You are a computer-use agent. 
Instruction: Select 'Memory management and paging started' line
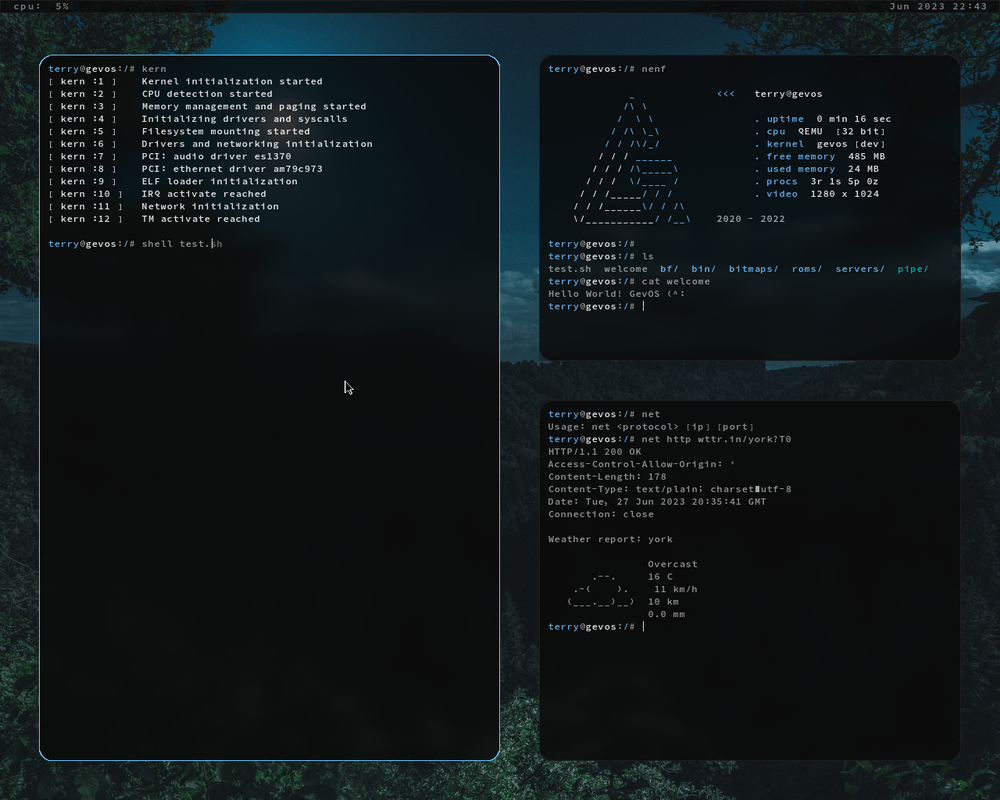click(254, 107)
